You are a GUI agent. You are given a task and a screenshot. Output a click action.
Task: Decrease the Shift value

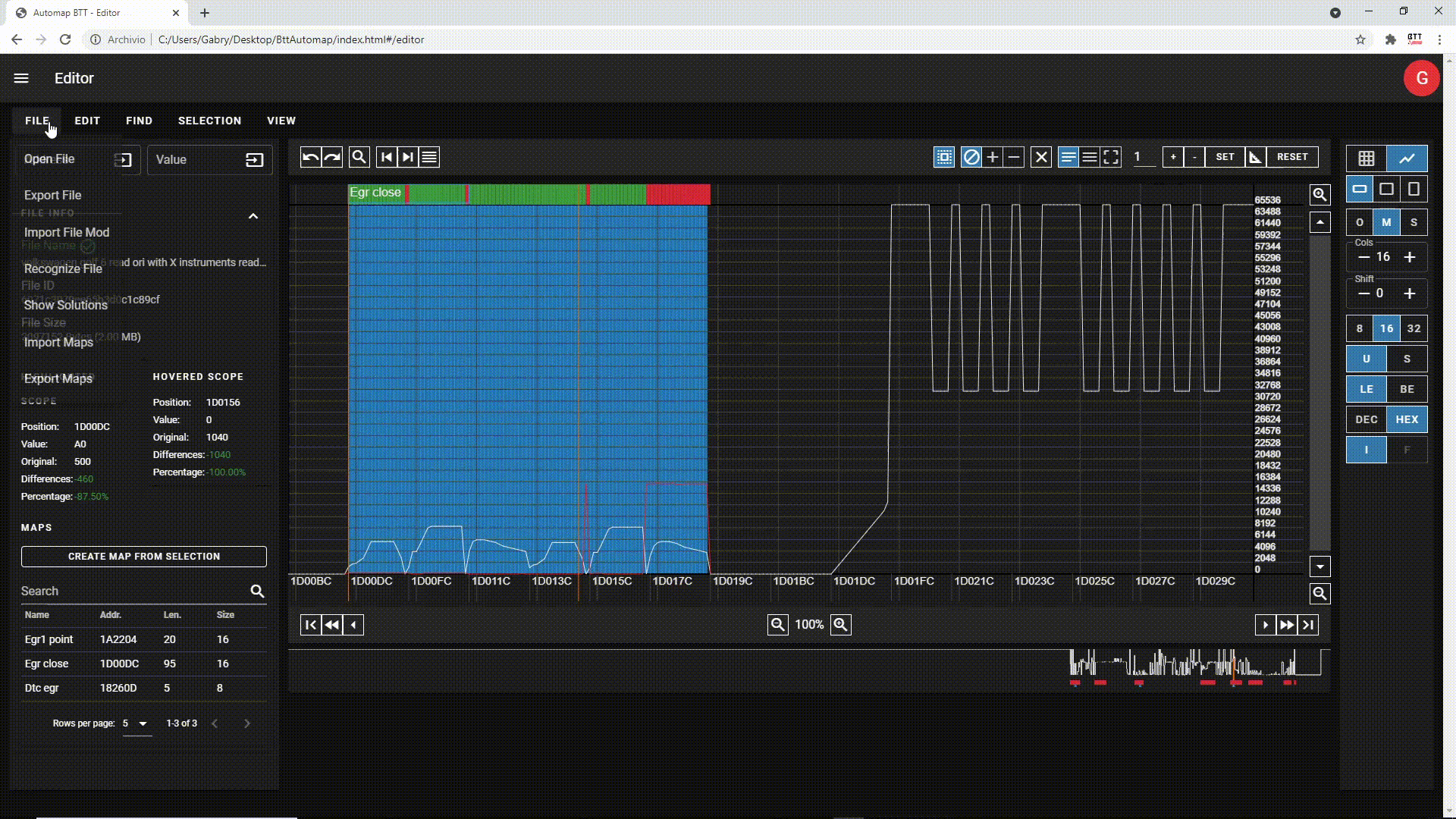coord(1364,293)
